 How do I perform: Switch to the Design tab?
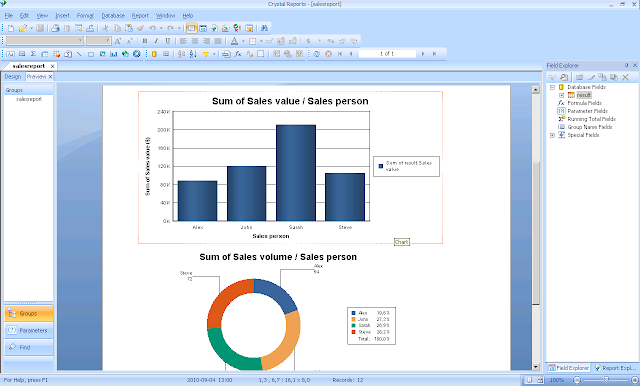pyautogui.click(x=13, y=77)
